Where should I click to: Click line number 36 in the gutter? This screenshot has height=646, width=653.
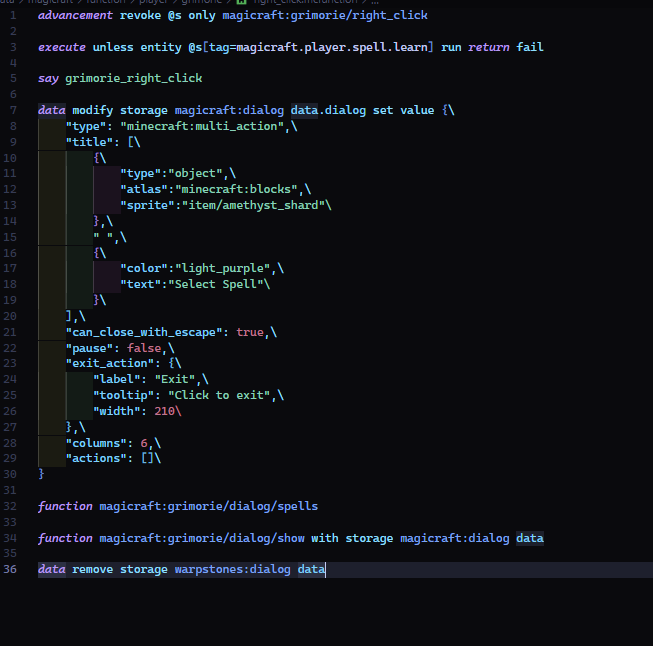click(x=10, y=569)
